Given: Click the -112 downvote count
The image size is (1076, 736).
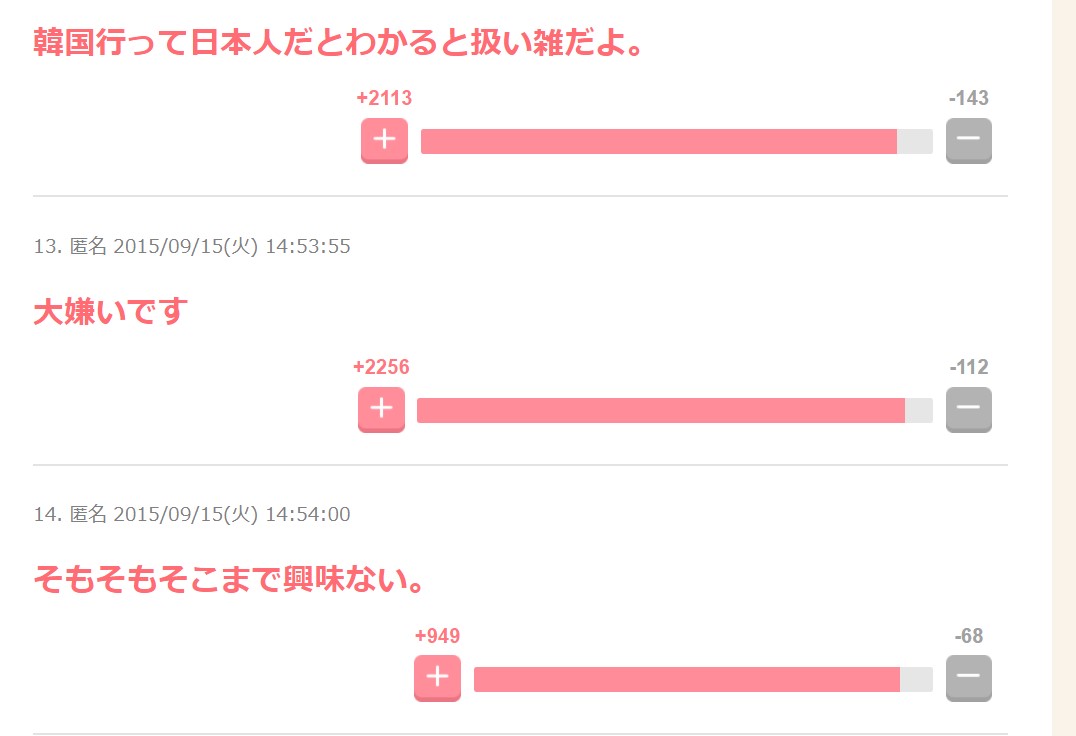Looking at the screenshot, I should coord(968,367).
